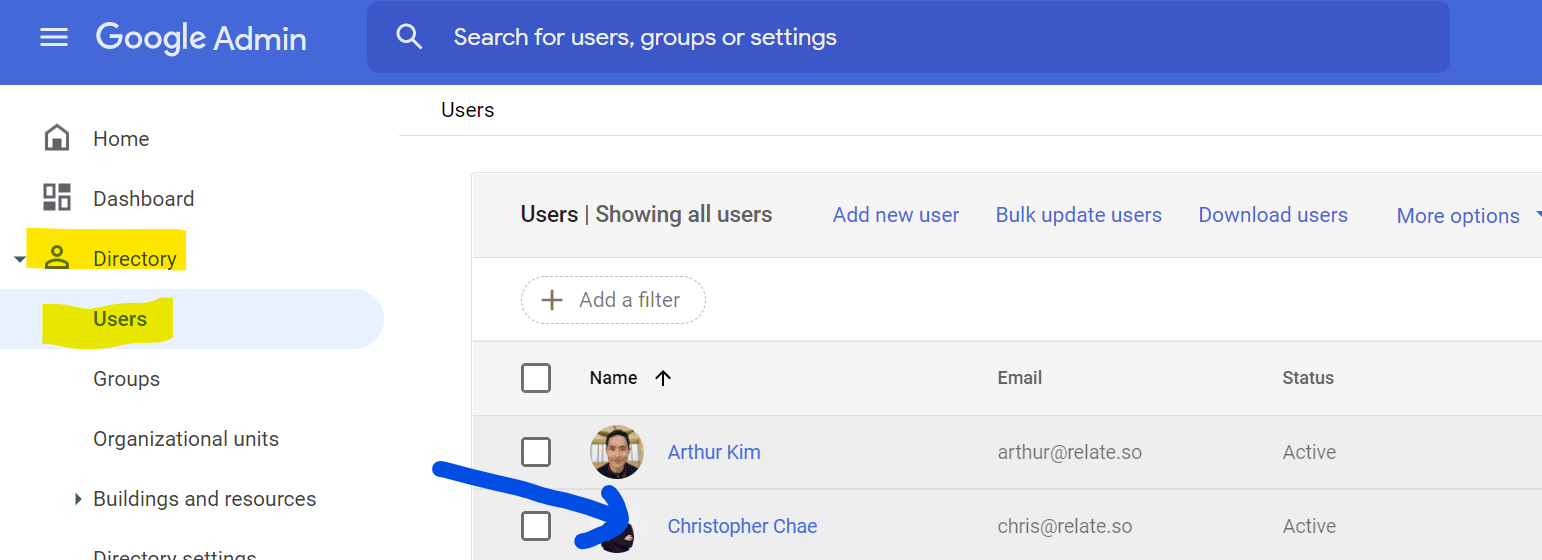Check the box for Christopher Chae
The height and width of the screenshot is (560, 1542).
(x=536, y=526)
